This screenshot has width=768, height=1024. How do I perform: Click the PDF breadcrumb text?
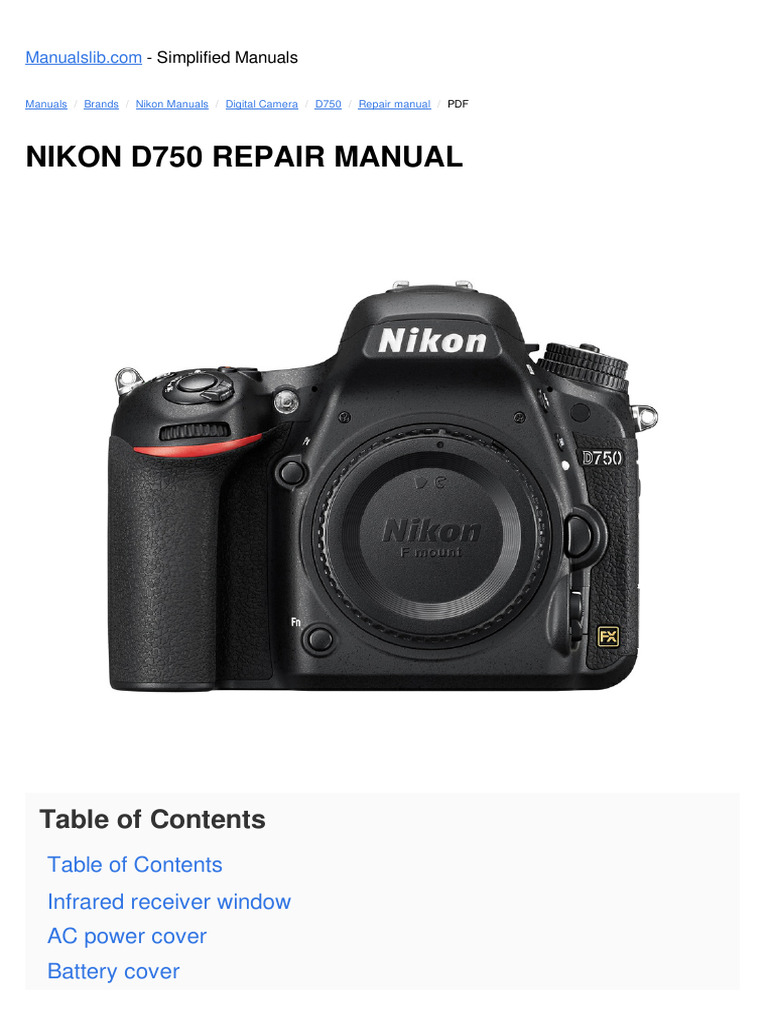click(x=458, y=104)
